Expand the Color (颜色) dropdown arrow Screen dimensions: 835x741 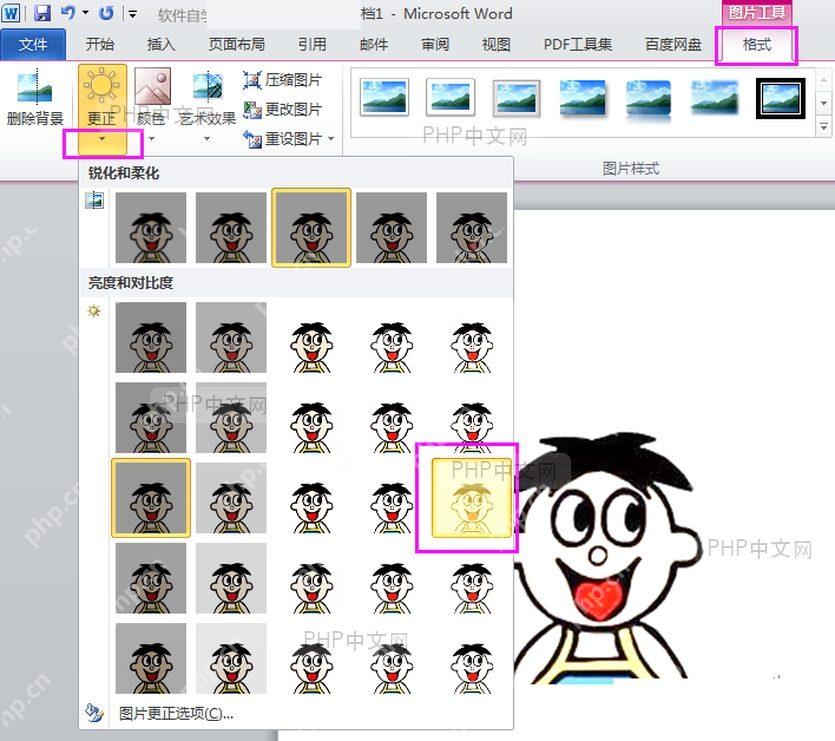[152, 140]
